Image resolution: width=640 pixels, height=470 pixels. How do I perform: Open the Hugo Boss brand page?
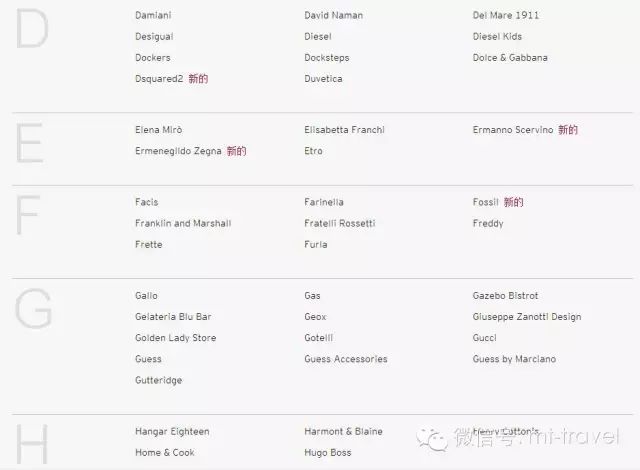[328, 452]
